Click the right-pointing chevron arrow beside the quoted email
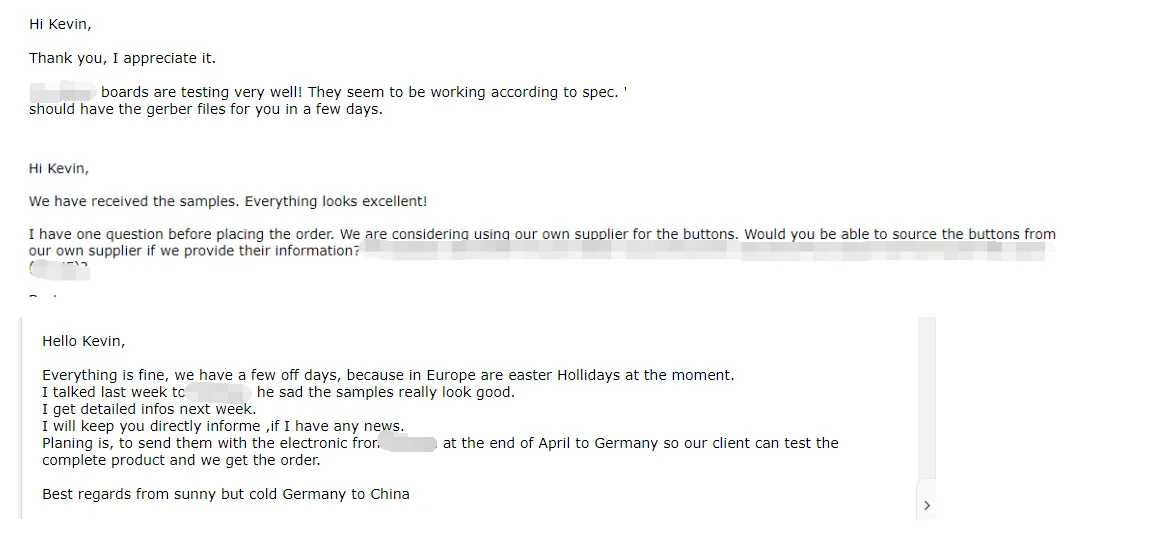Viewport: 1150px width, 555px height. [x=926, y=505]
